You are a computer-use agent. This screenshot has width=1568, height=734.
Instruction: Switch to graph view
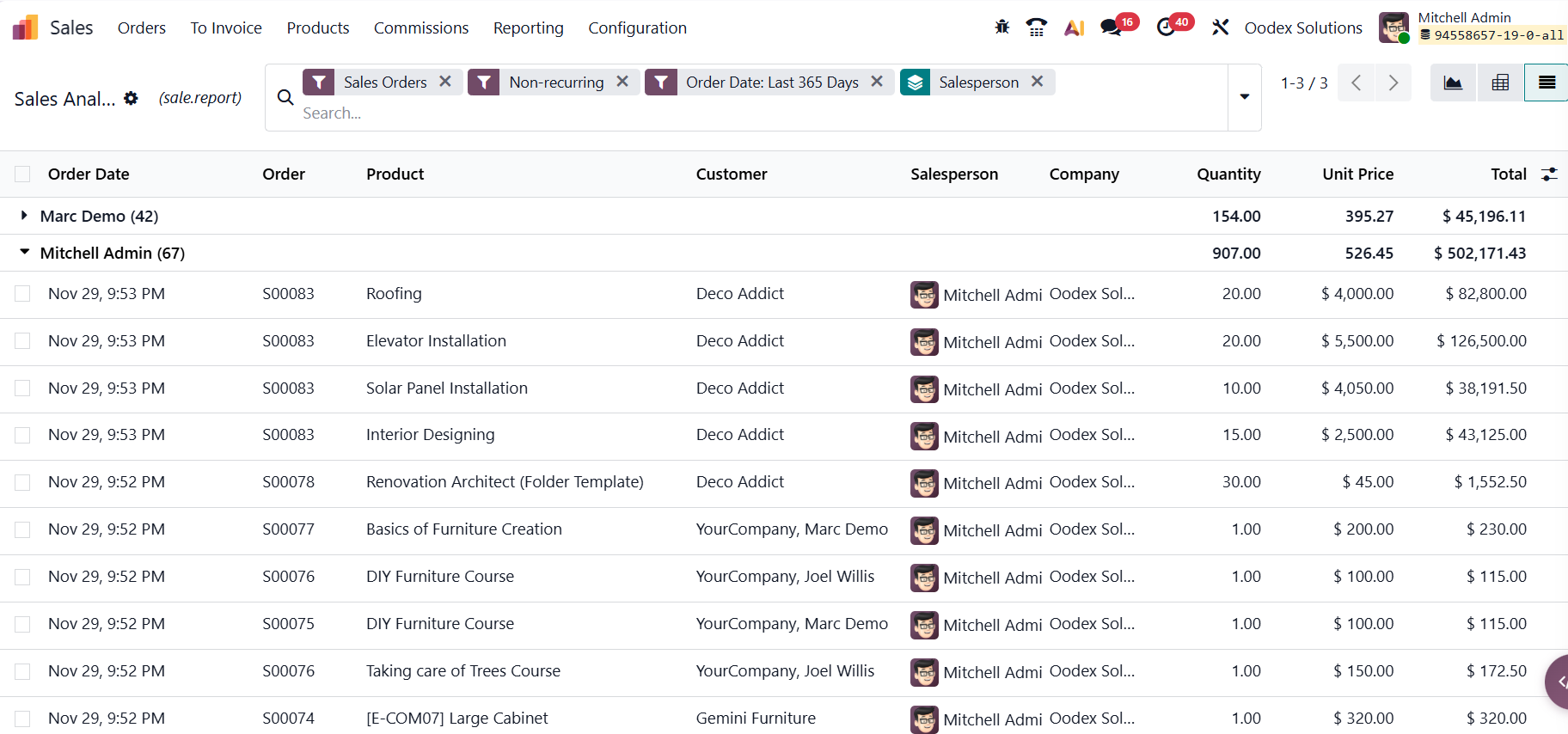coord(1453,83)
